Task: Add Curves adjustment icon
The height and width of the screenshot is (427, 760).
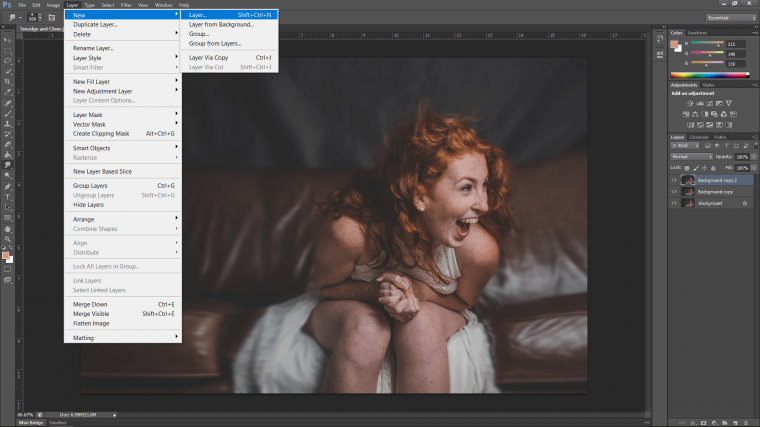Action: click(x=710, y=103)
